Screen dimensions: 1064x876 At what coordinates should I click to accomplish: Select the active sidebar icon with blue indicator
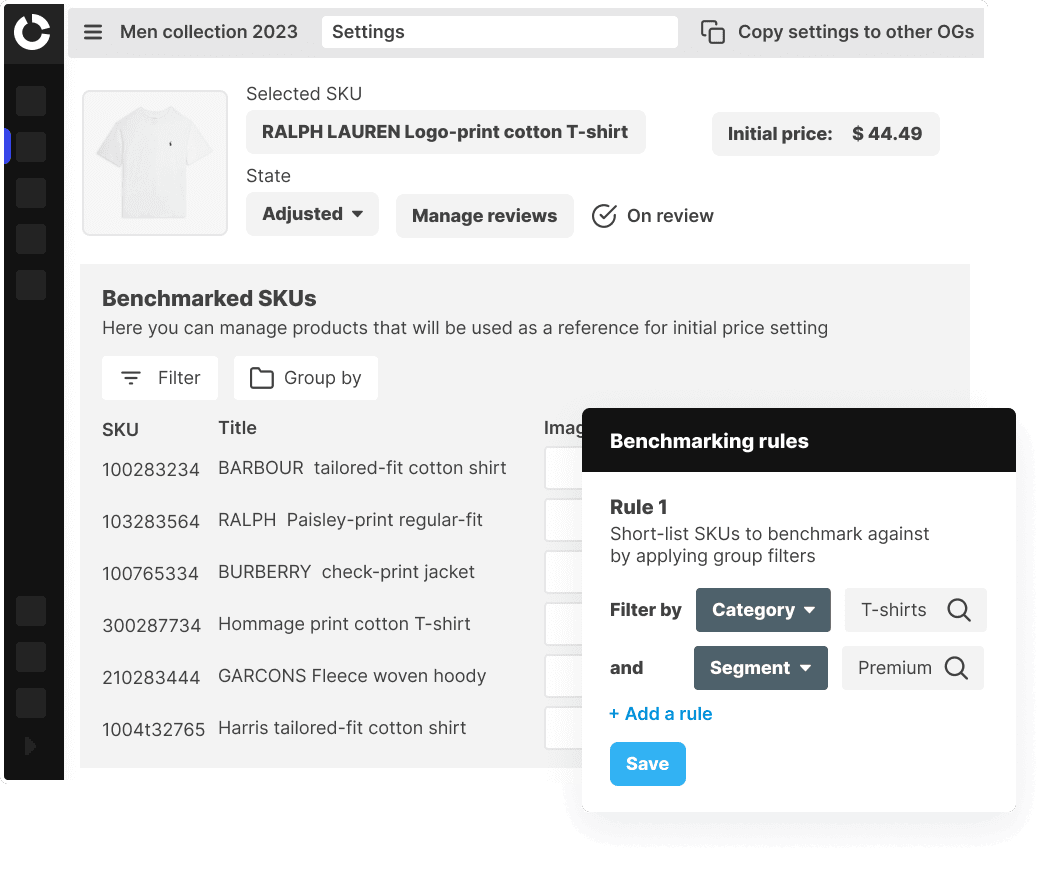click(30, 146)
